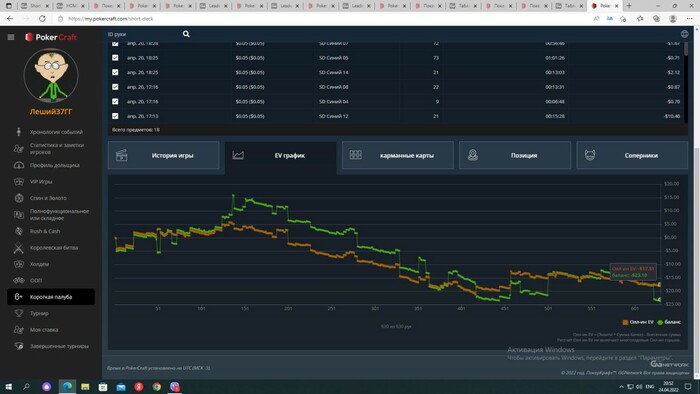Switch to the Позиция tab
Image resolution: width=700 pixels, height=394 pixels.
pyautogui.click(x=515, y=155)
